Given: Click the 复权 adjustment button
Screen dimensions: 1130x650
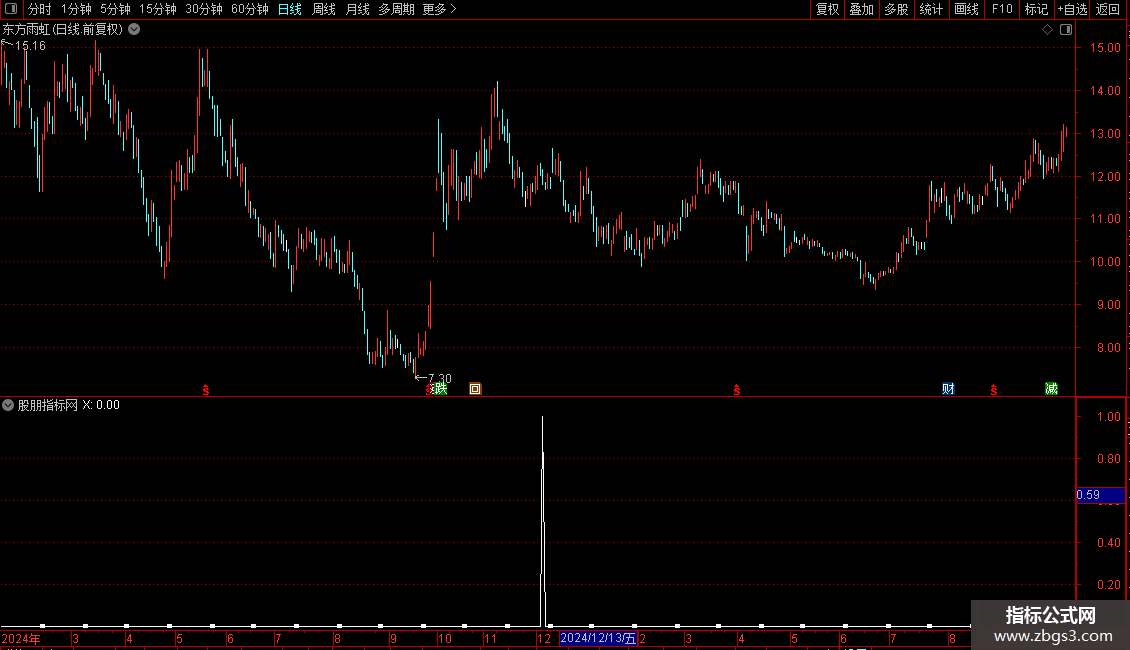Looking at the screenshot, I should pyautogui.click(x=827, y=9).
